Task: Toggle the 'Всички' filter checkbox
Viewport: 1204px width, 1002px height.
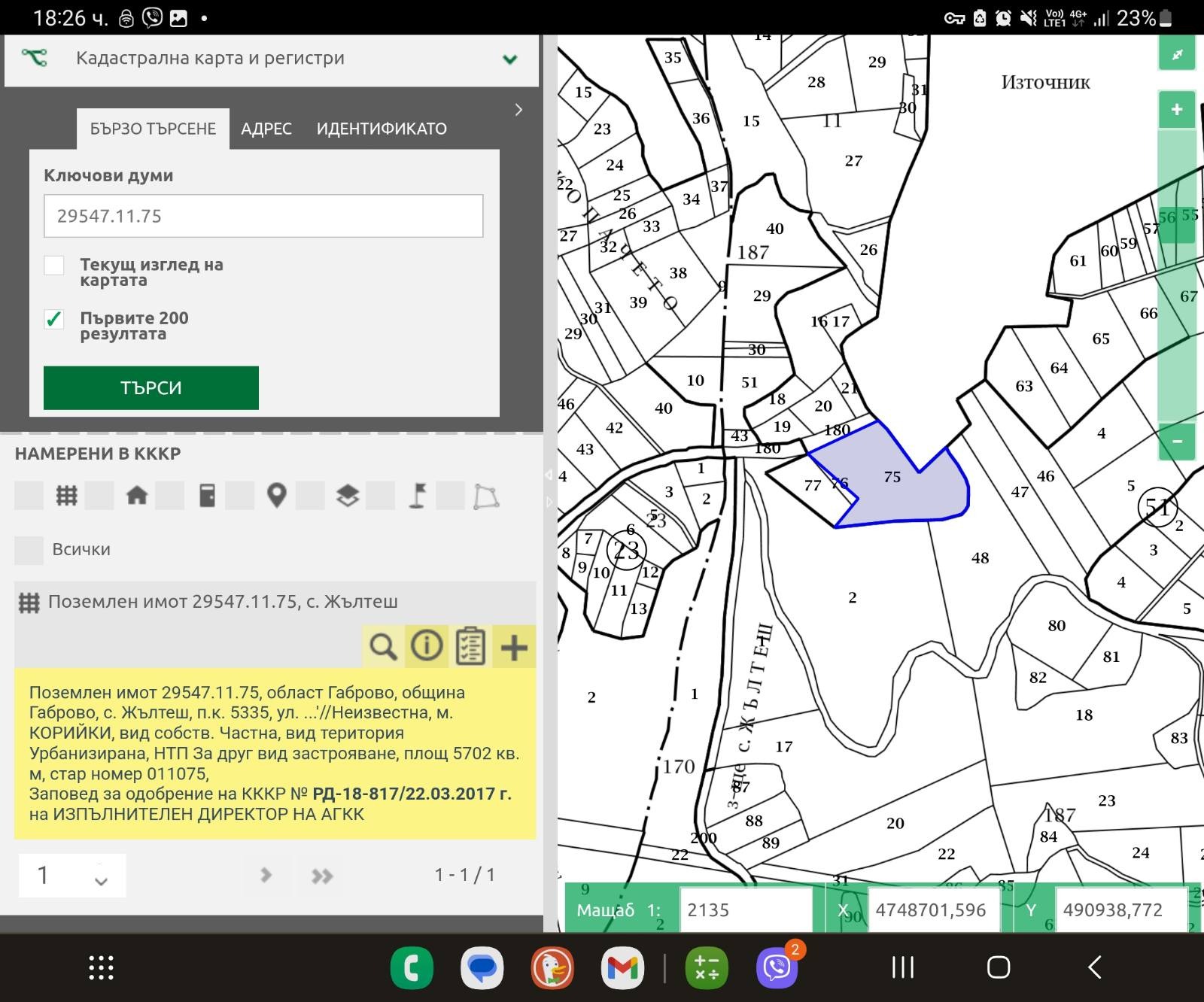Action: 29,550
